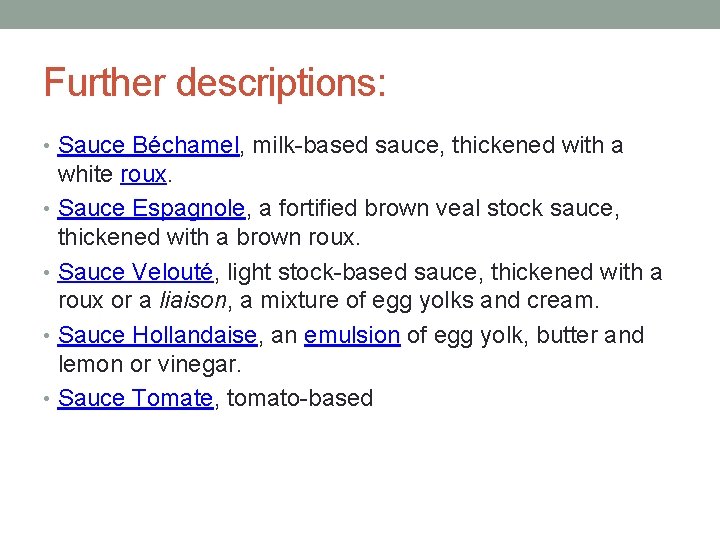Follow the Sauce Espagnole hyperlink
Screen dimensions: 720x540
pyautogui.click(x=151, y=209)
